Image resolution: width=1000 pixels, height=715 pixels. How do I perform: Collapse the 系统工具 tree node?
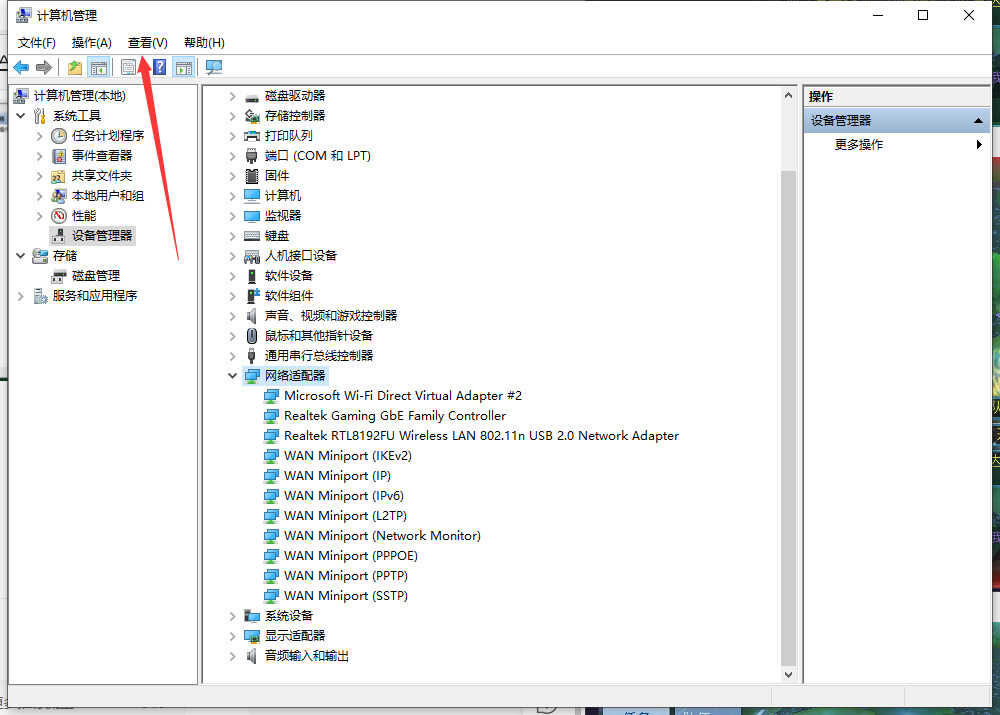tap(20, 115)
